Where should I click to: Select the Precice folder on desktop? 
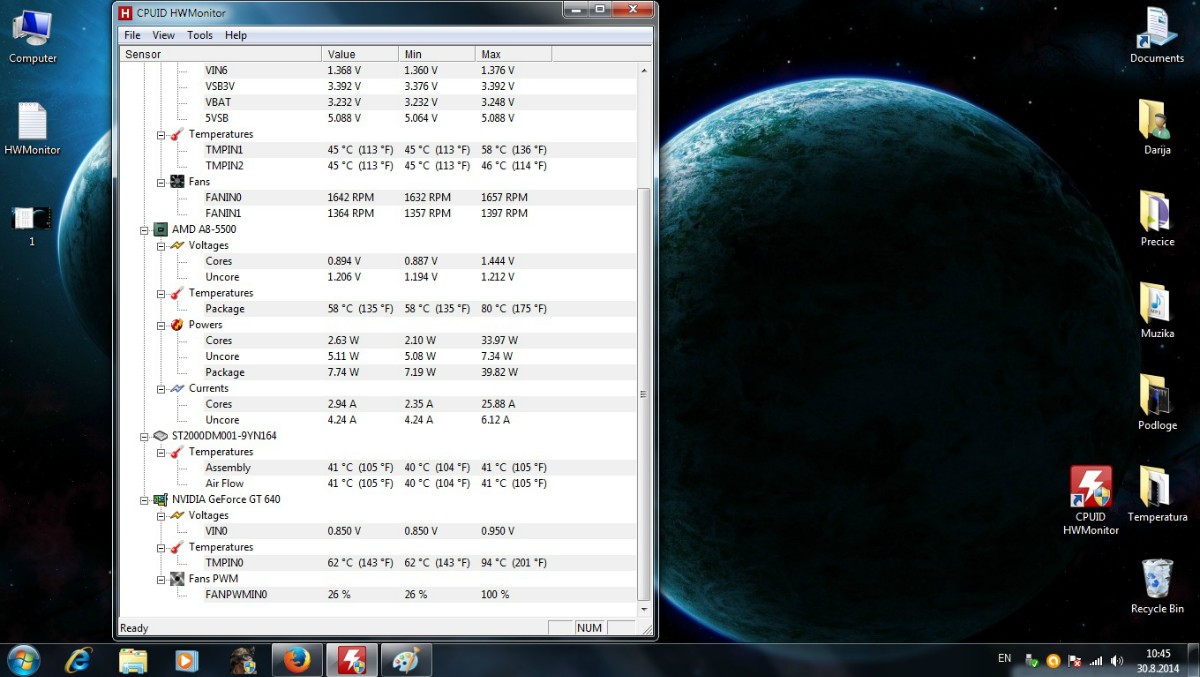pyautogui.click(x=1157, y=219)
